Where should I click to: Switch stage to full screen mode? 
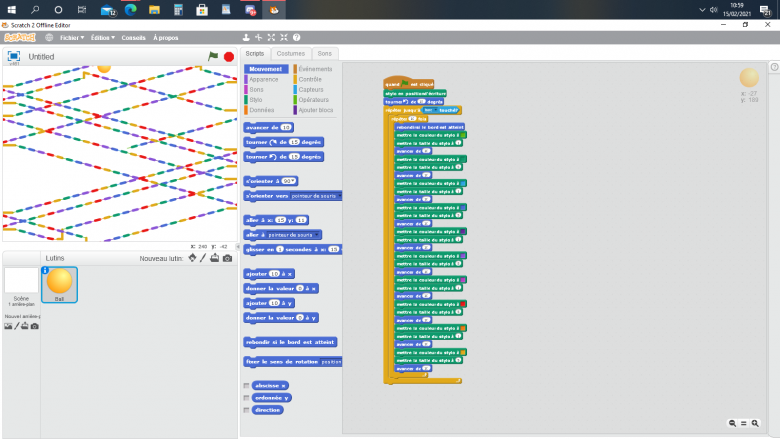click(14, 56)
